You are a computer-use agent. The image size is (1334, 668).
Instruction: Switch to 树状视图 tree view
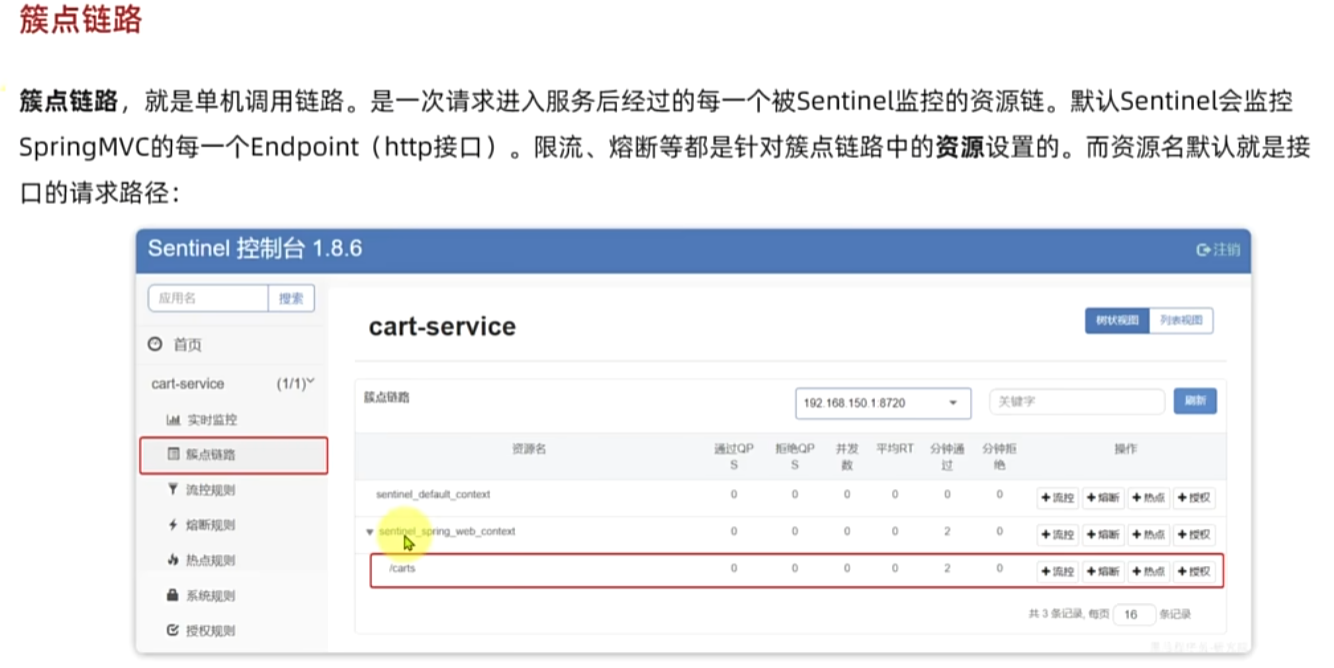(x=1117, y=321)
